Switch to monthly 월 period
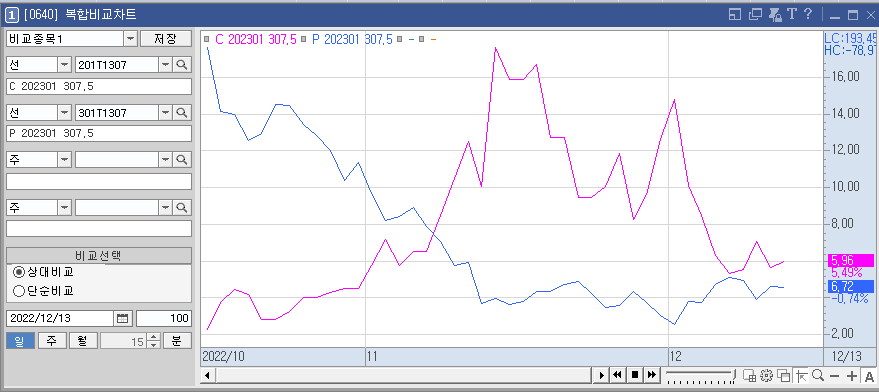 point(84,340)
